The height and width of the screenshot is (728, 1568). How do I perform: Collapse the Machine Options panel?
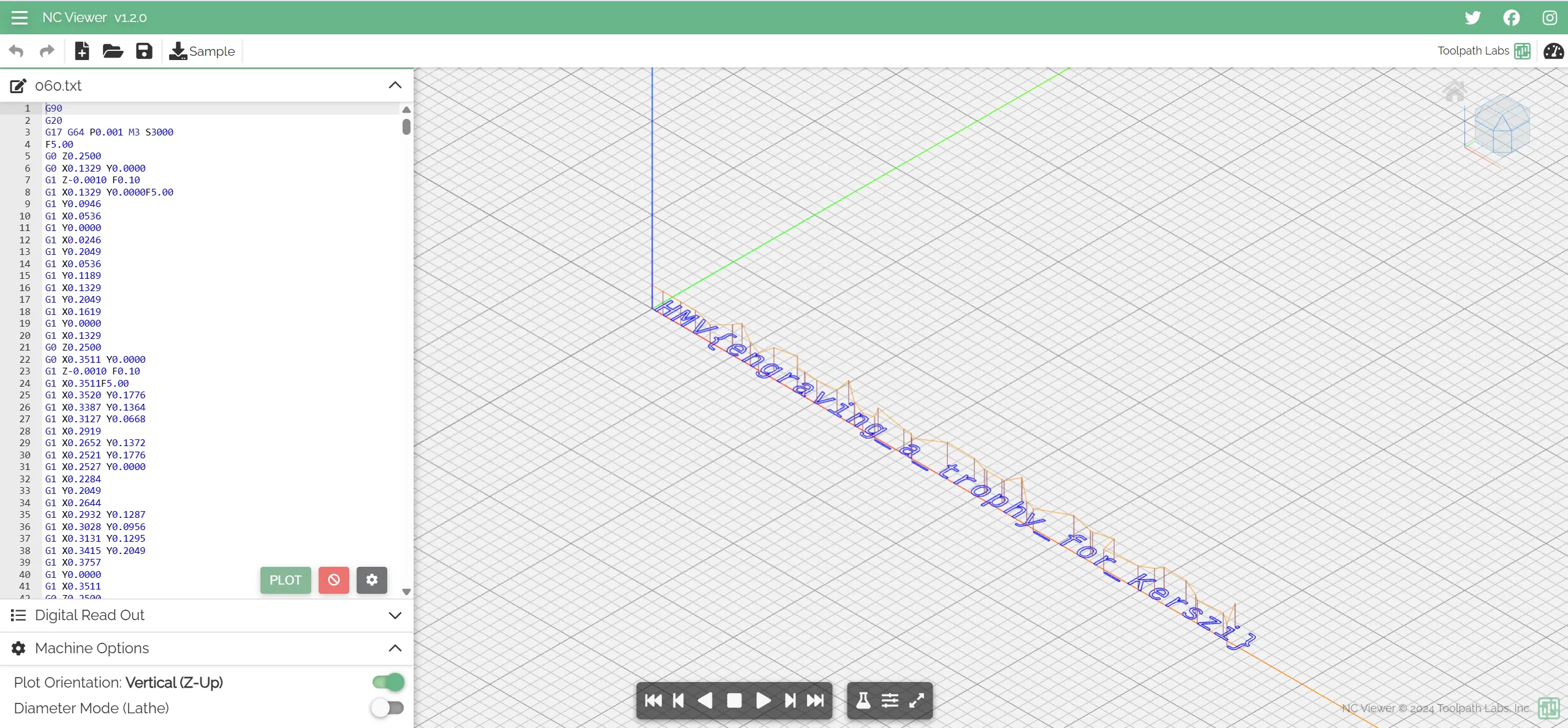coord(395,648)
